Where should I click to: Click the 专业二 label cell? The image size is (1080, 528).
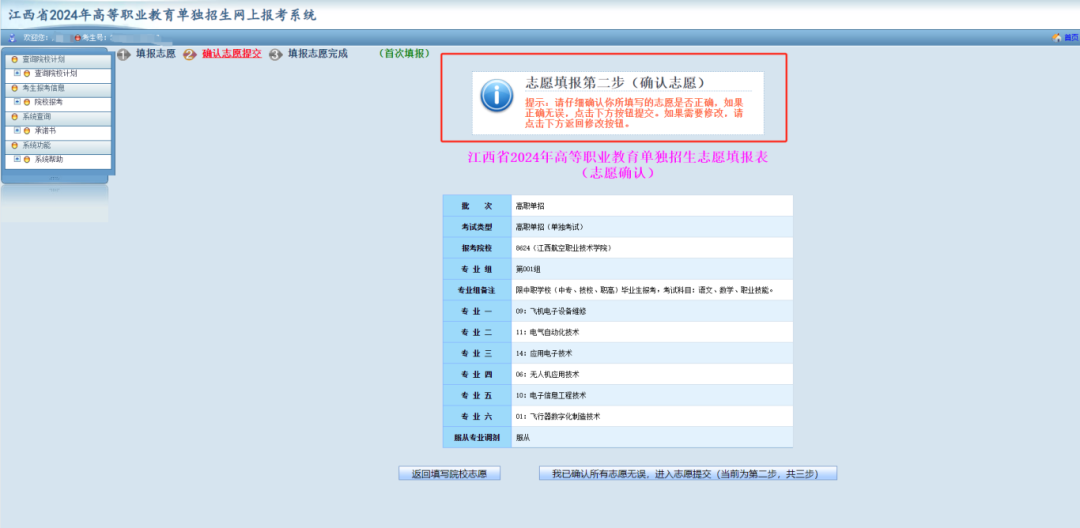coord(477,332)
